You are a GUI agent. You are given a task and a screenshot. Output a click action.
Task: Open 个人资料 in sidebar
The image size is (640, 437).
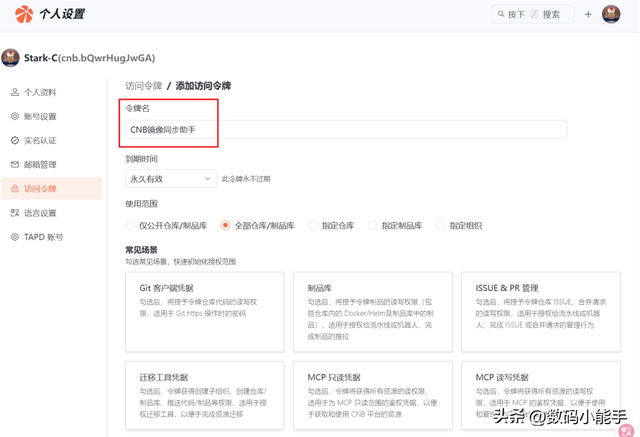pyautogui.click(x=51, y=92)
